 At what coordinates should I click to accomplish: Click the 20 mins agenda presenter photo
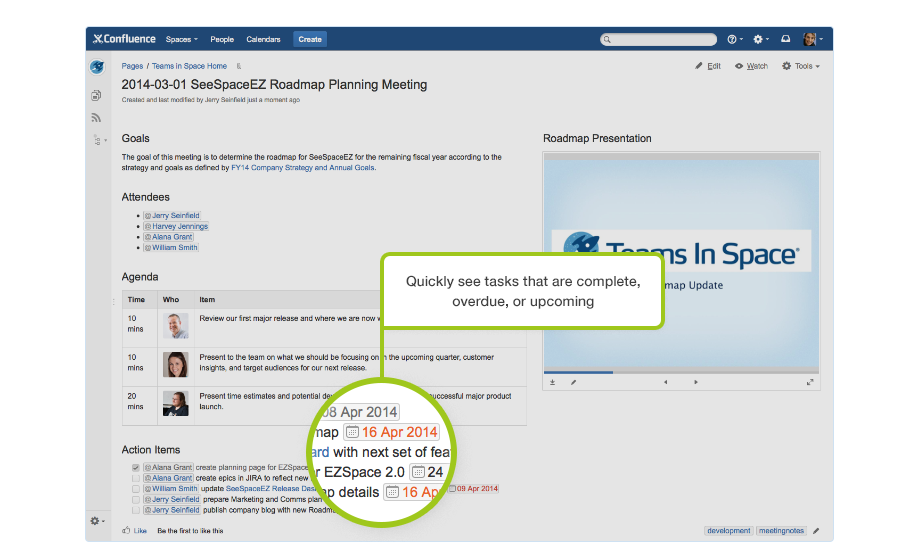(x=175, y=404)
